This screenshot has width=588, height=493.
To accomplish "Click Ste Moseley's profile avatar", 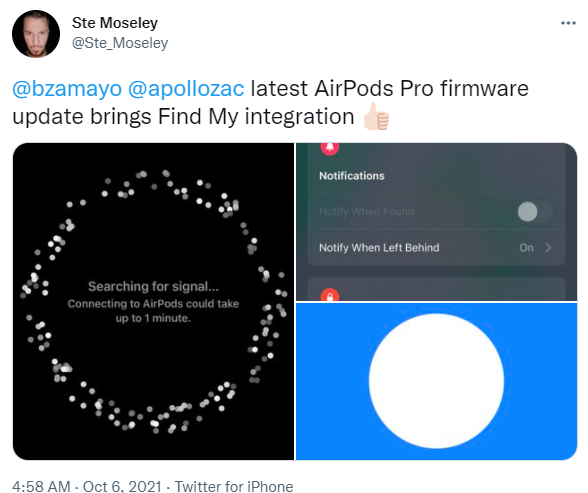I will (x=36, y=34).
